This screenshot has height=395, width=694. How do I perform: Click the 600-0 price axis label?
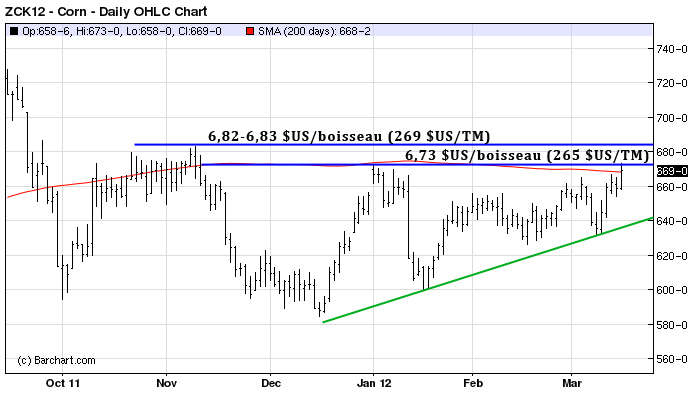672,290
